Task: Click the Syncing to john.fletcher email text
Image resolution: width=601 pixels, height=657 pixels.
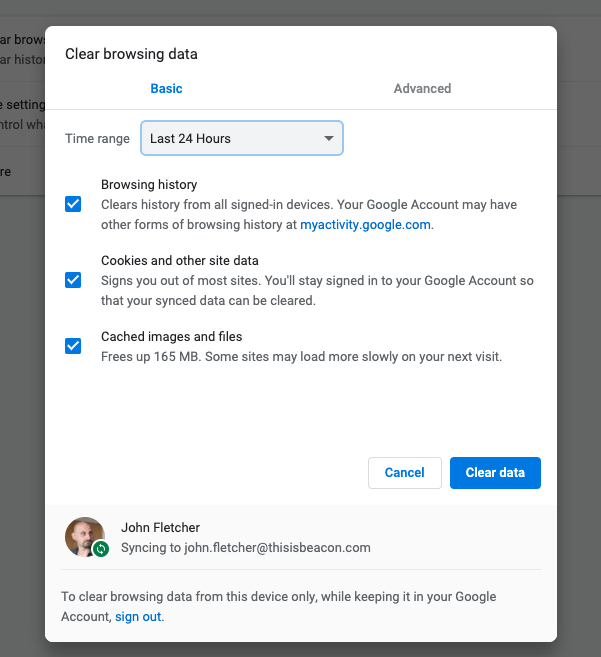Action: coord(245,548)
